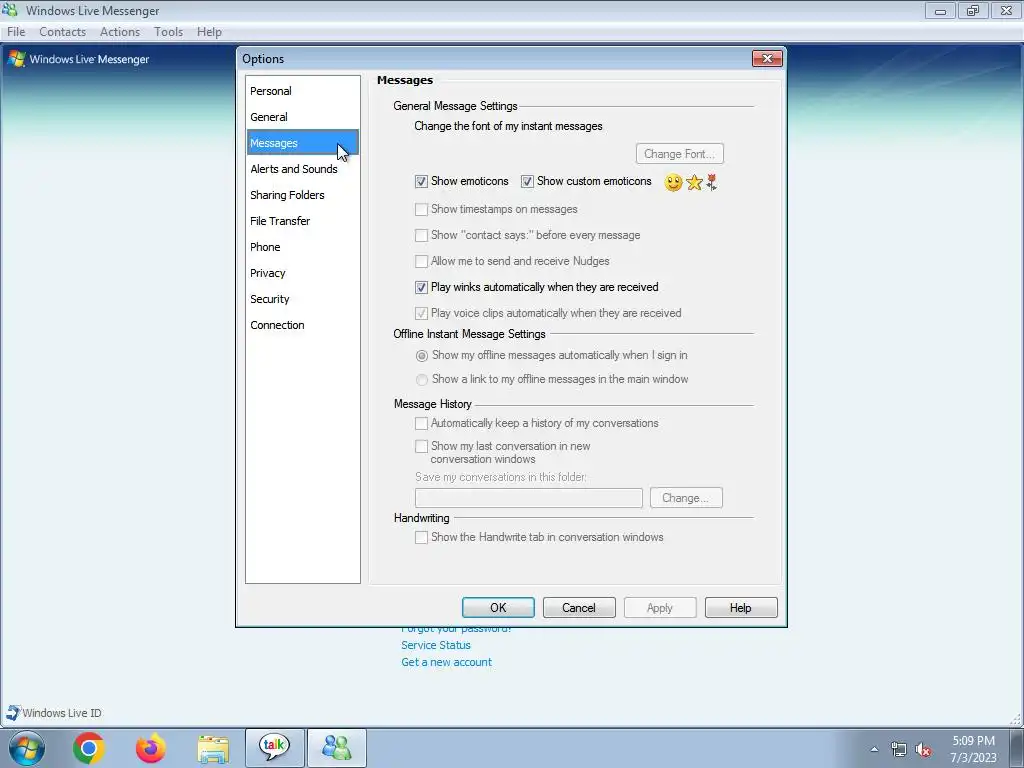Click the taskbar clock showing 5:09 PM
The height and width of the screenshot is (768, 1024).
973,749
